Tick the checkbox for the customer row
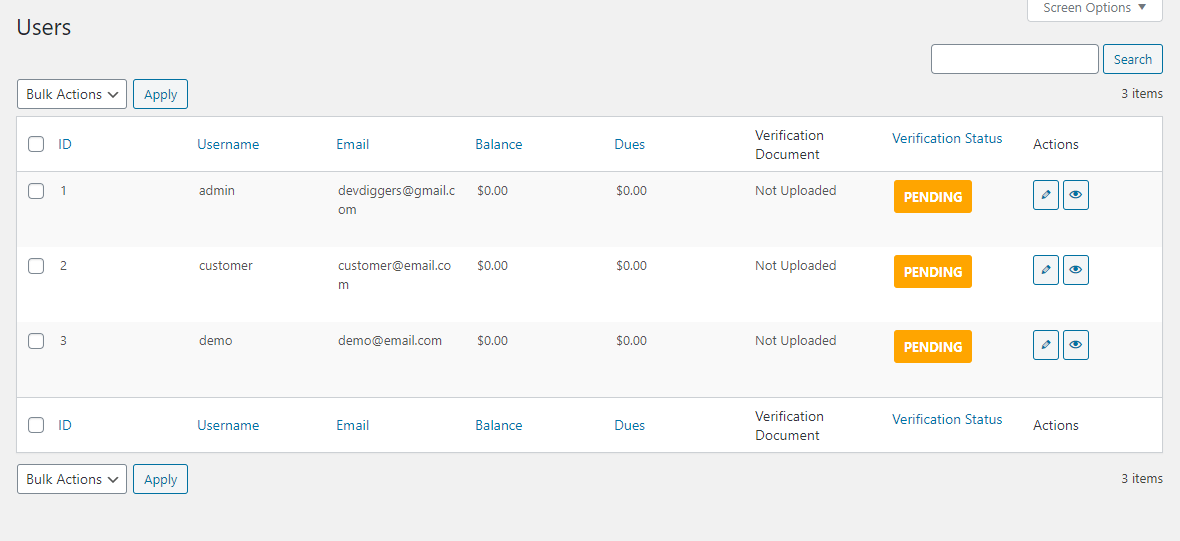The height and width of the screenshot is (541, 1180). click(36, 266)
